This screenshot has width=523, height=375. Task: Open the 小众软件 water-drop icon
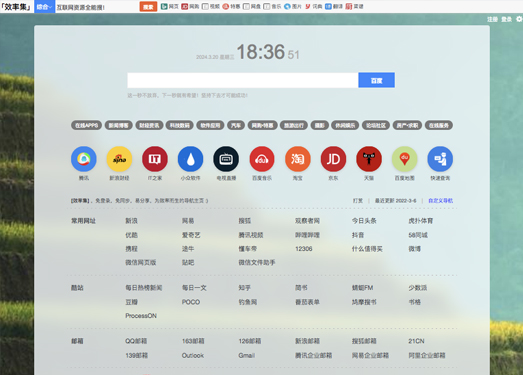190,159
